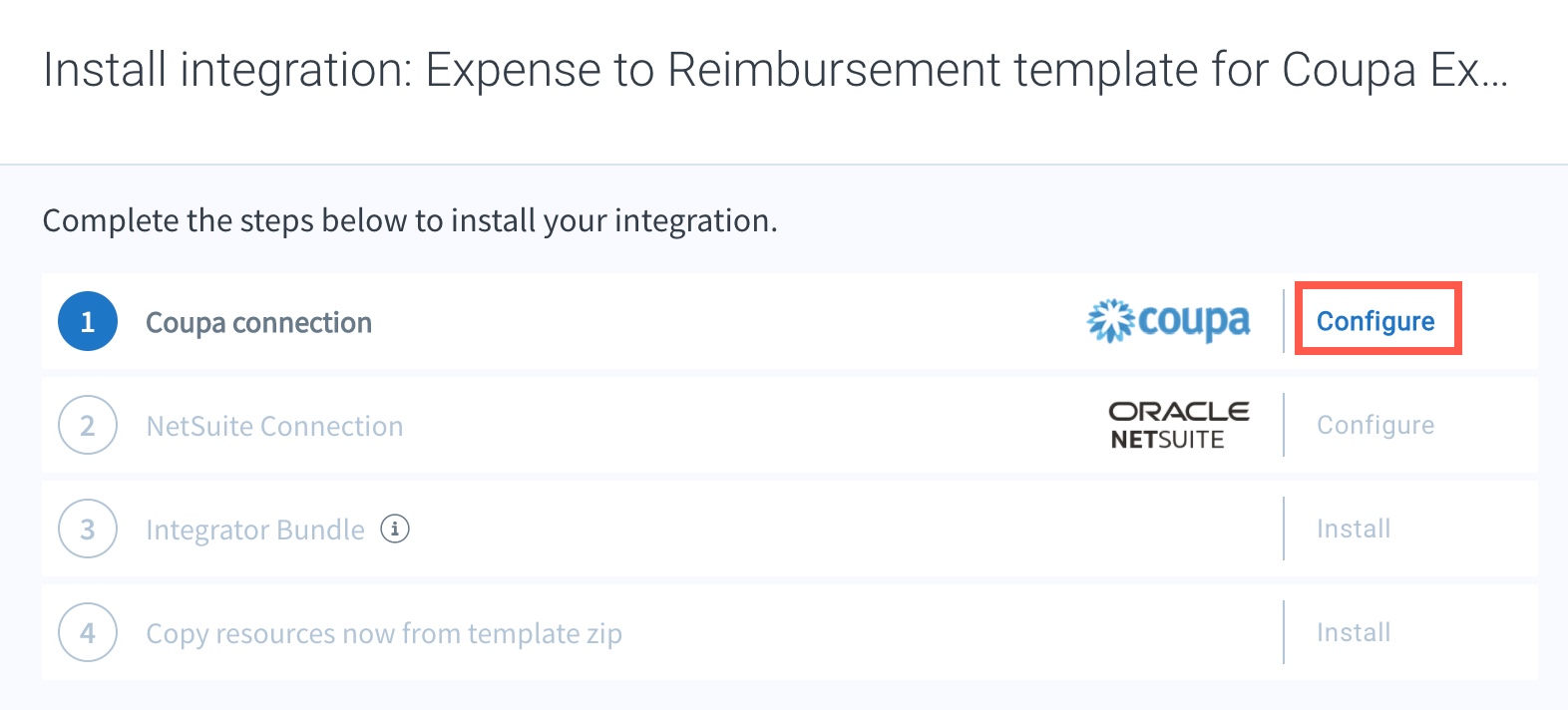Click the Complete the steps below instruction text
1568x710 pixels.
click(x=410, y=220)
